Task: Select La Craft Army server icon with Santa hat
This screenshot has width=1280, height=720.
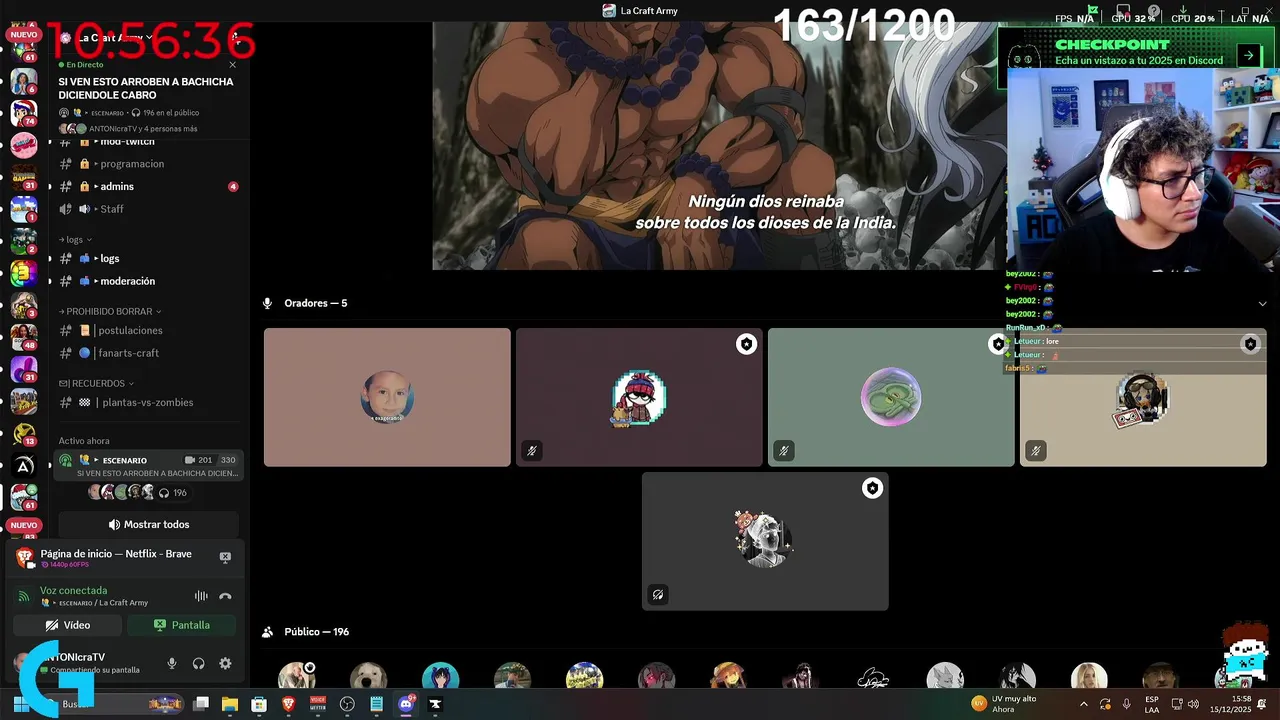Action: (24, 495)
